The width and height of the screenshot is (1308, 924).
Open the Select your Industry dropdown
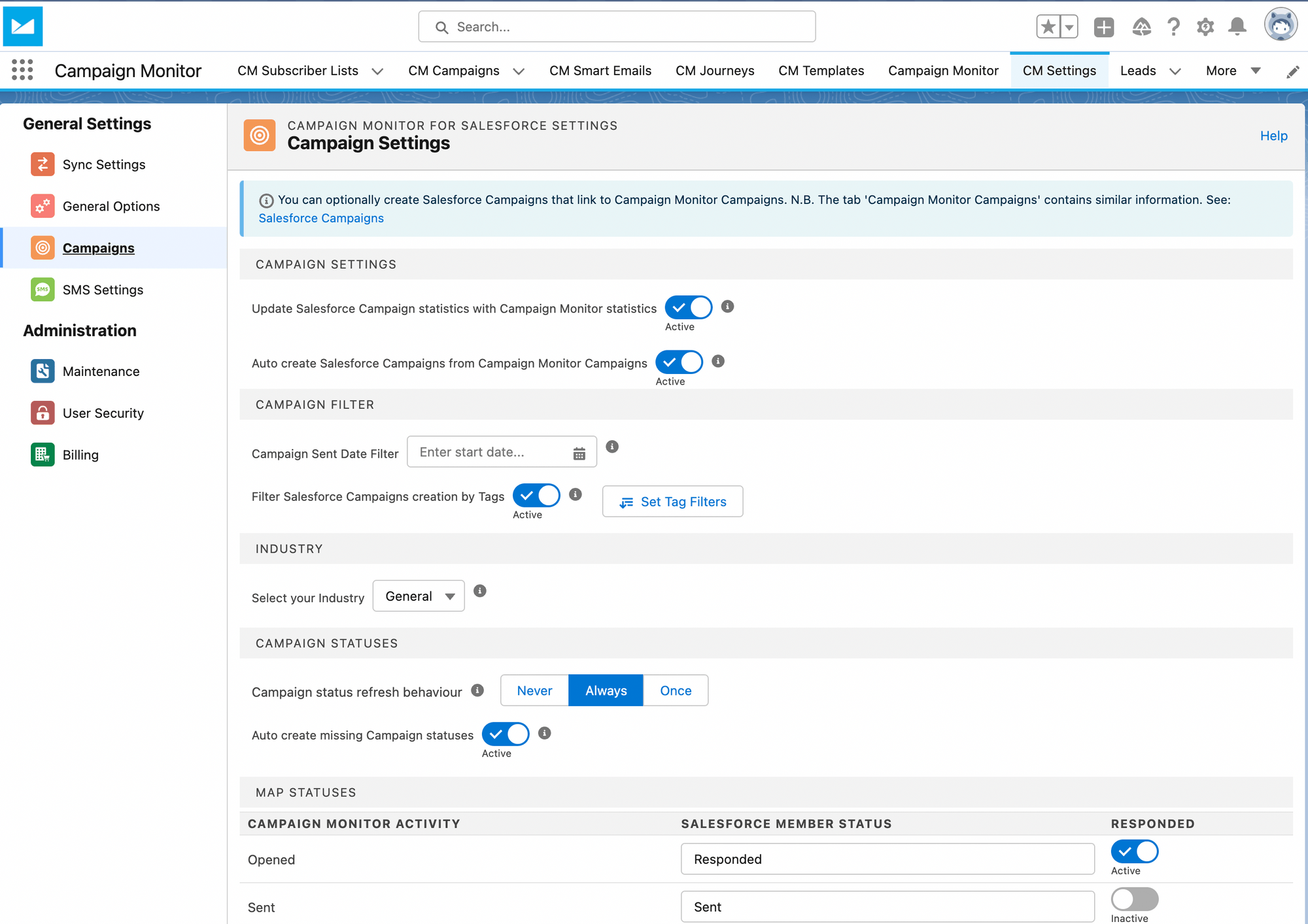418,596
